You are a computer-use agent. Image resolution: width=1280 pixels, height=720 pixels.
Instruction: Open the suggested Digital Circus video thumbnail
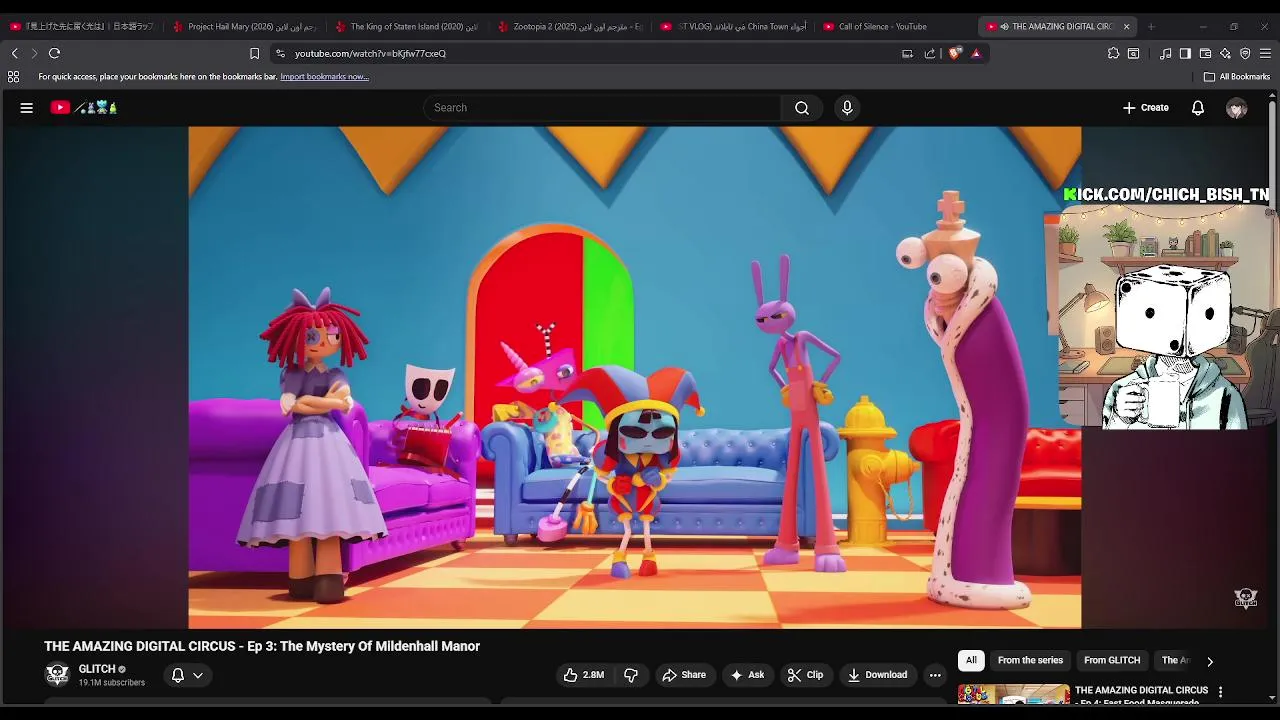point(1014,694)
